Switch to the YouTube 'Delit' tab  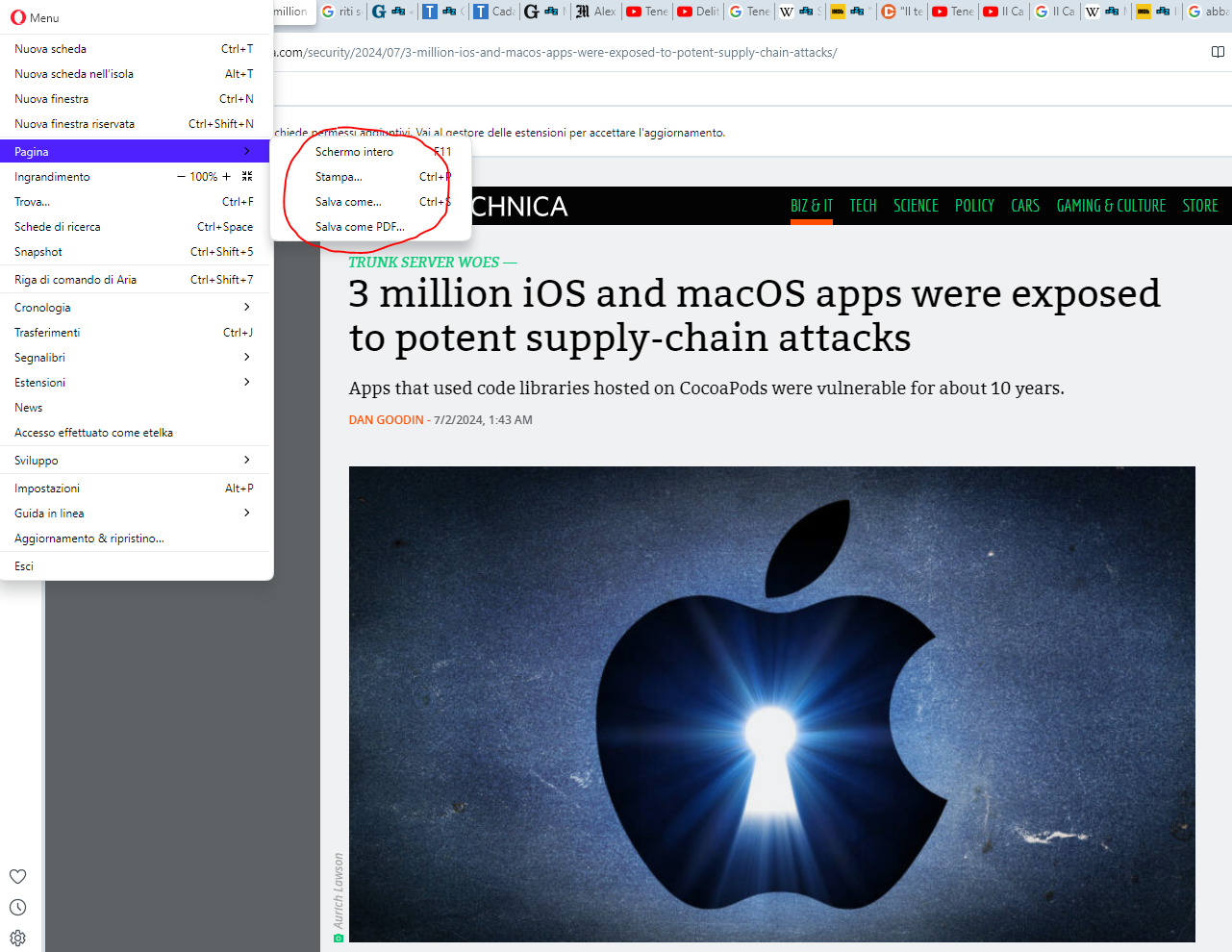click(698, 12)
